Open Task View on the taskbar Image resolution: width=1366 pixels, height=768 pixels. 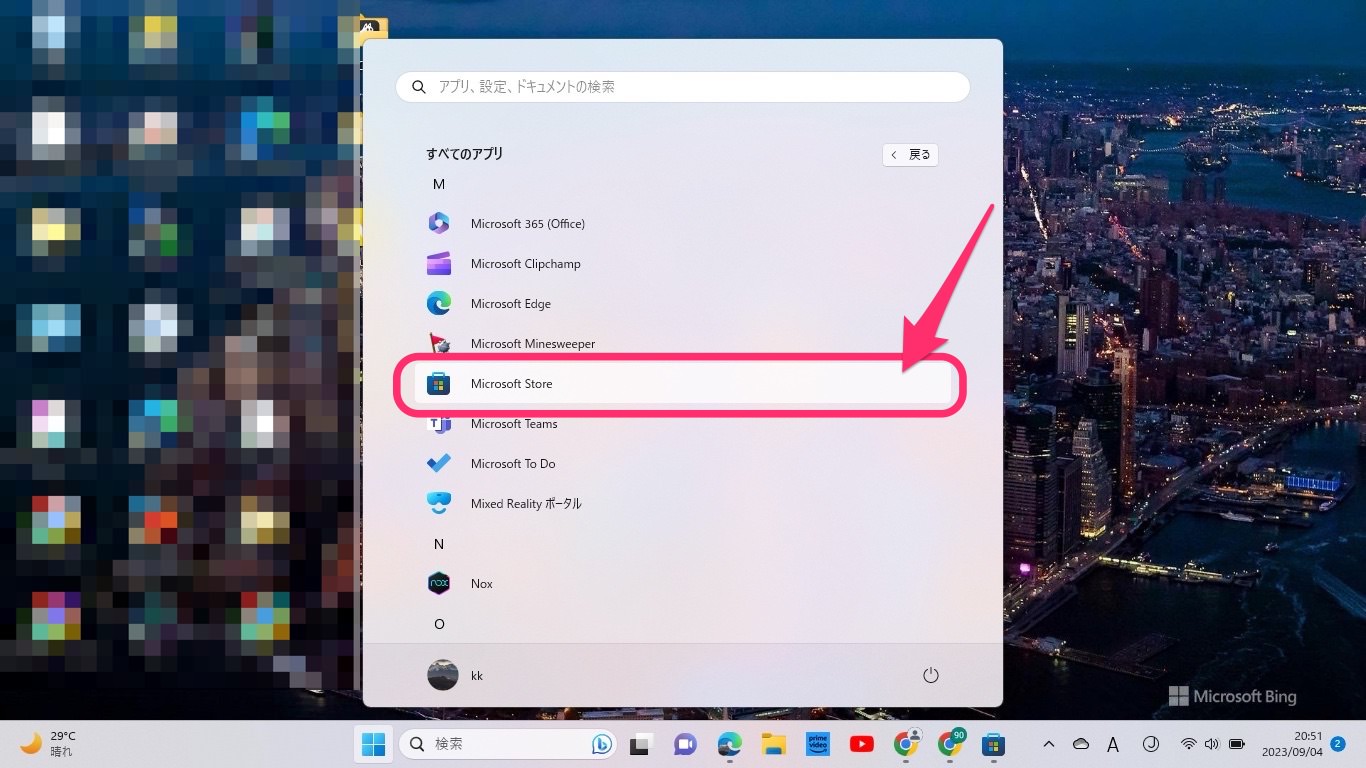641,744
